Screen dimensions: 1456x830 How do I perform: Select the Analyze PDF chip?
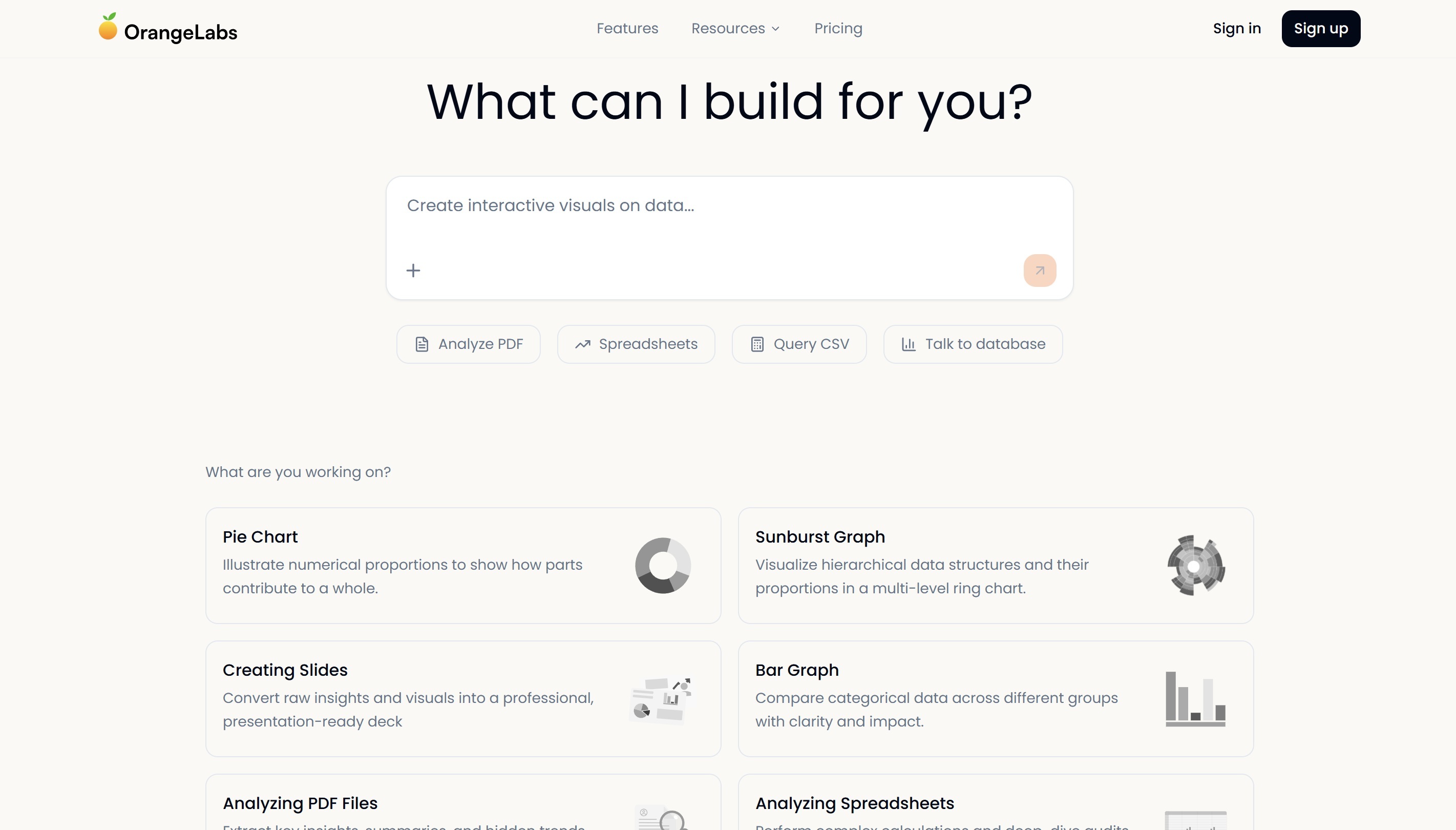click(468, 344)
